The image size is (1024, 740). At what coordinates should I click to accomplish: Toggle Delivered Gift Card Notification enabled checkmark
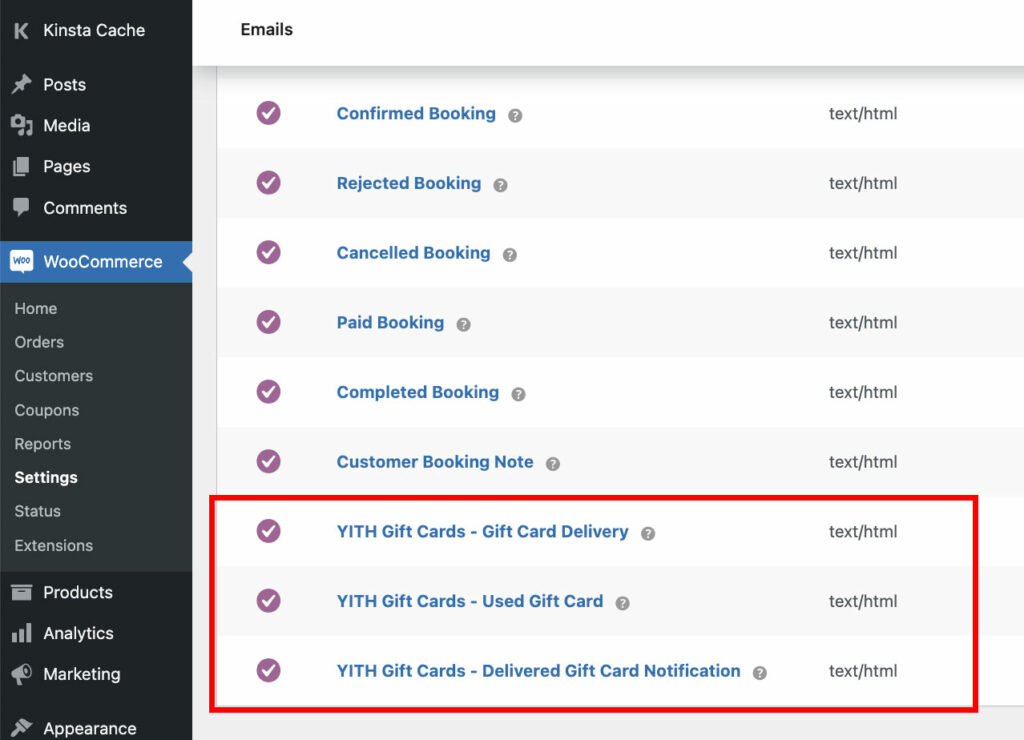(x=268, y=670)
